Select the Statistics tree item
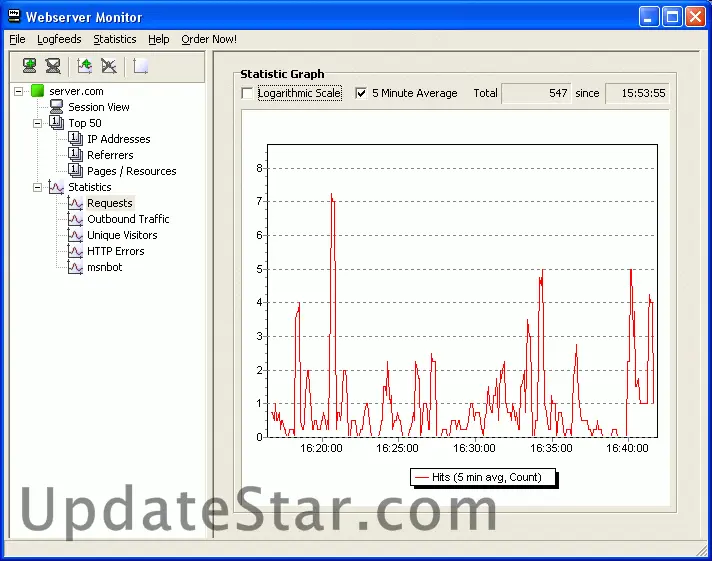 [x=90, y=187]
